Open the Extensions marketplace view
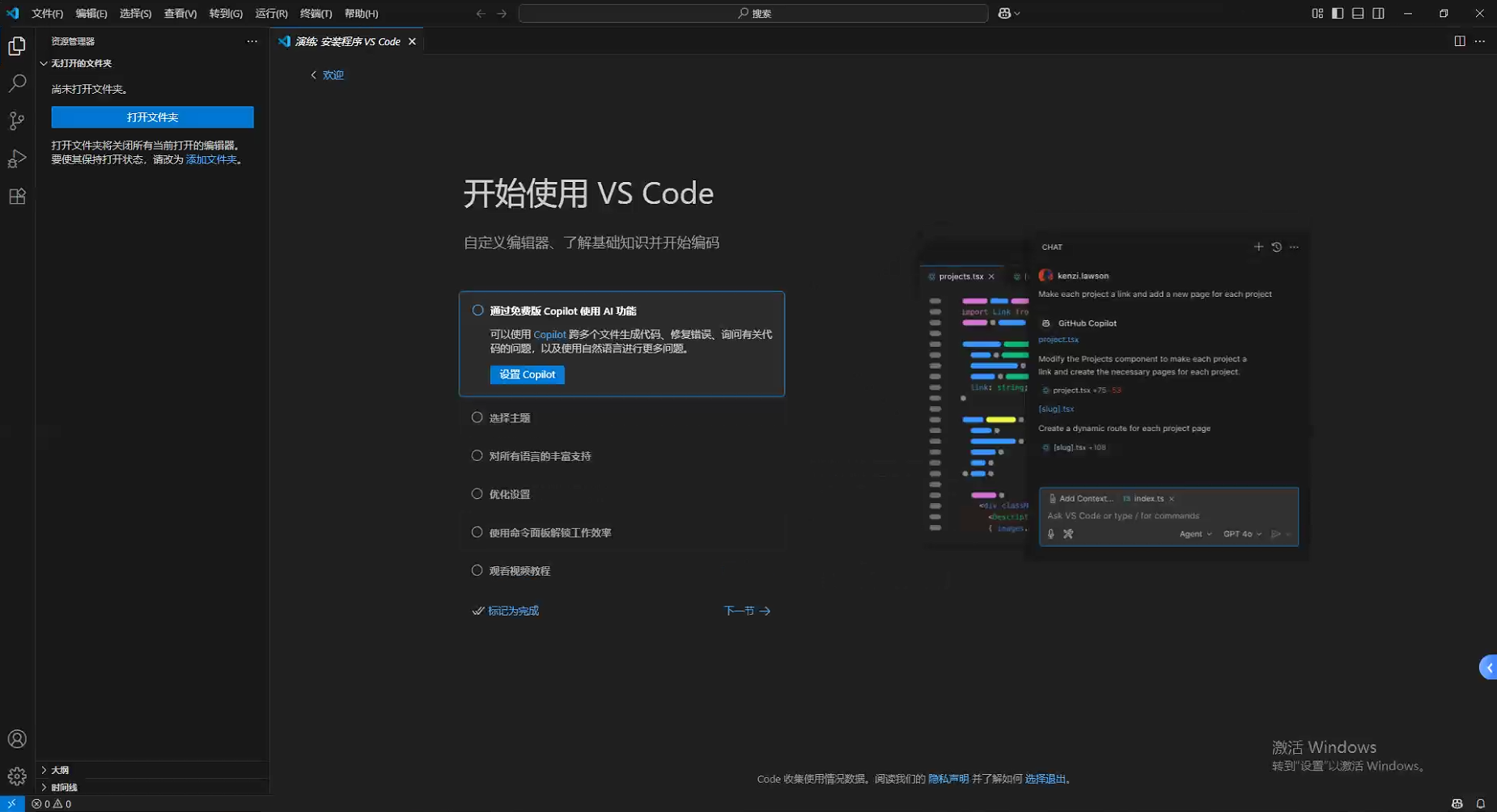Viewport: 1497px width, 812px height. (x=17, y=196)
